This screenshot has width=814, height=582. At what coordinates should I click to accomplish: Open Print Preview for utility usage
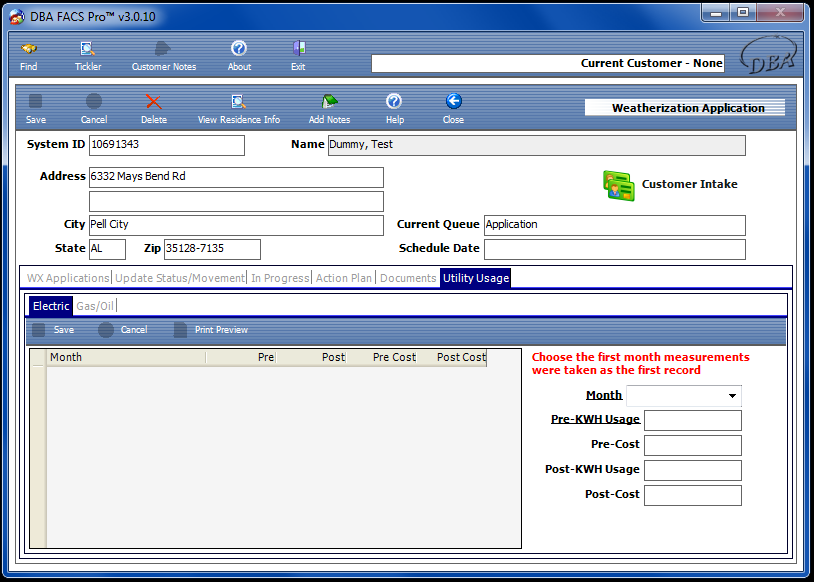210,330
